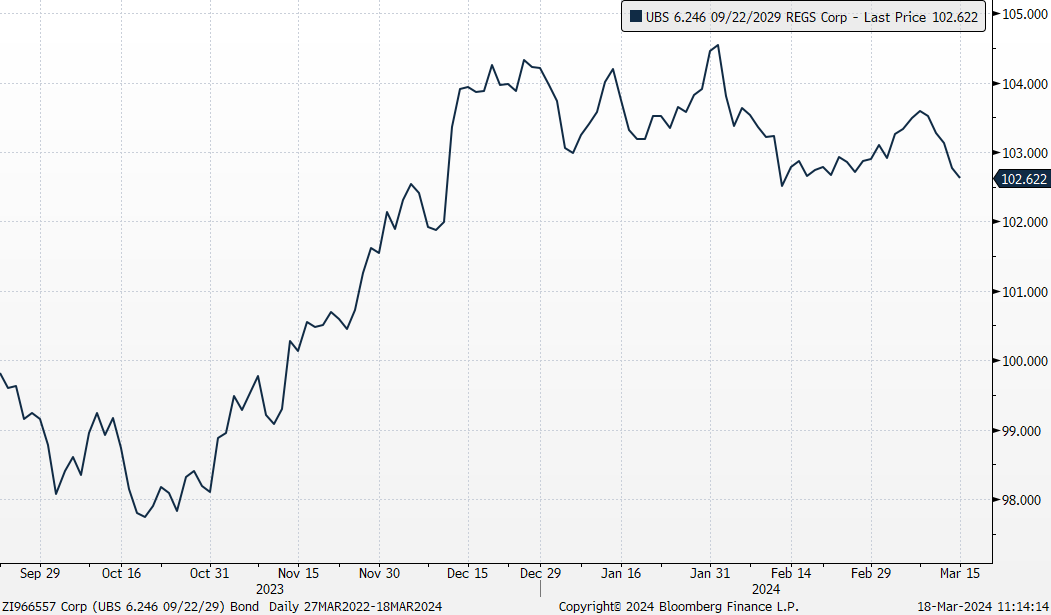
Task: Click the dark blue legend color swatch
Action: pos(635,17)
